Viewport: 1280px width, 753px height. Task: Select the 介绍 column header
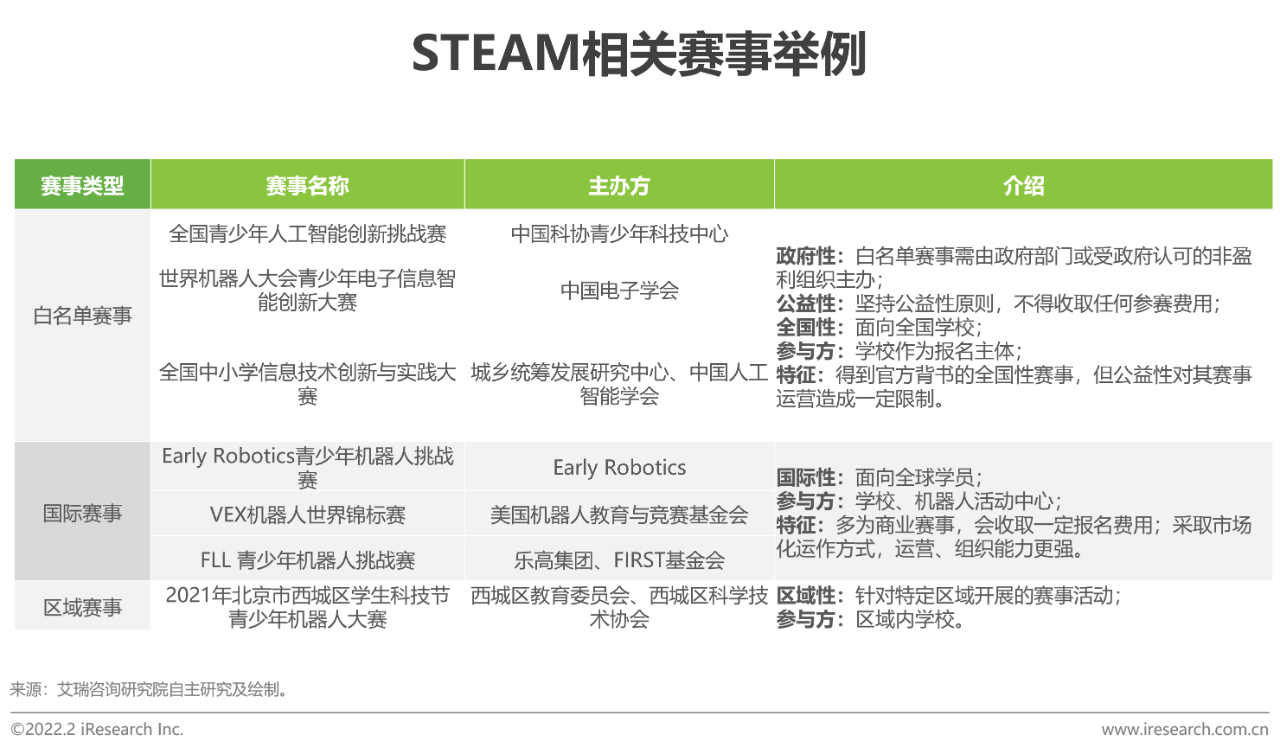pos(1023,185)
